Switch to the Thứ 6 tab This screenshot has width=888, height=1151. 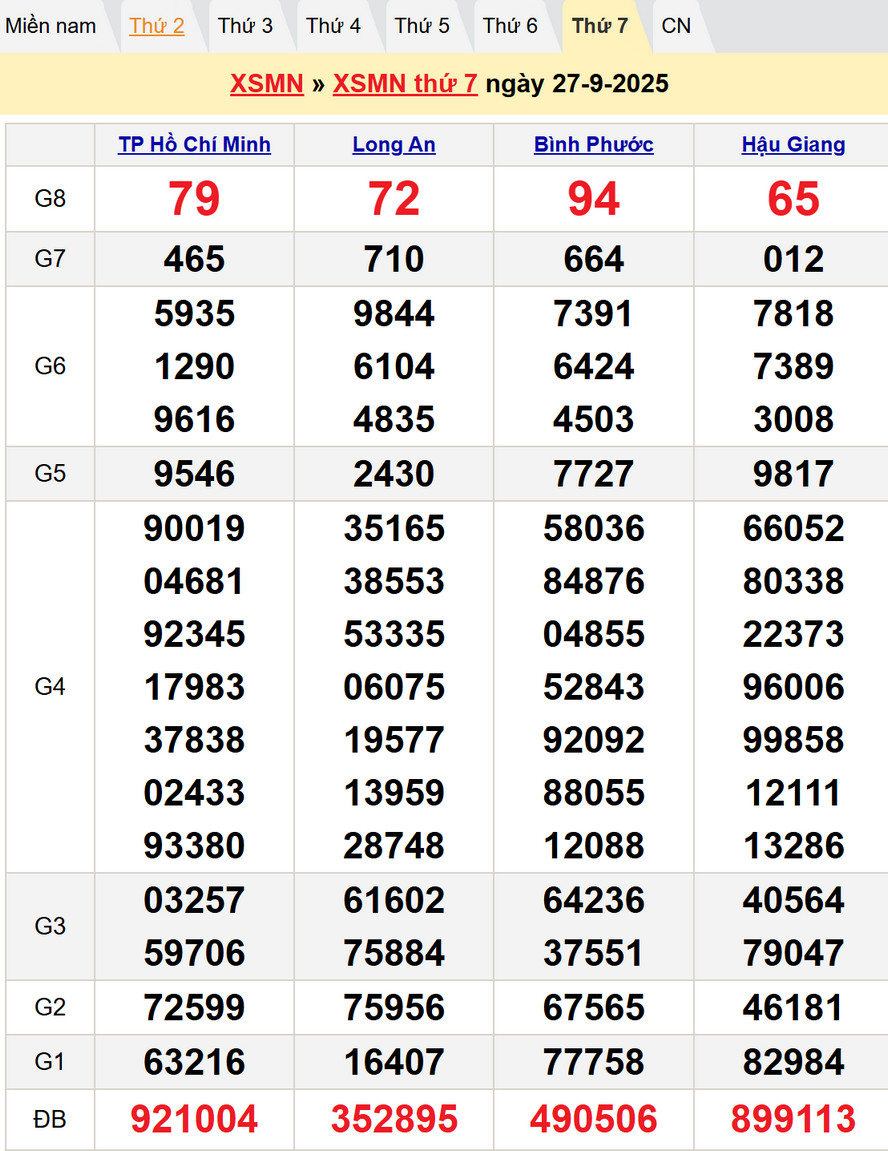pyautogui.click(x=510, y=26)
